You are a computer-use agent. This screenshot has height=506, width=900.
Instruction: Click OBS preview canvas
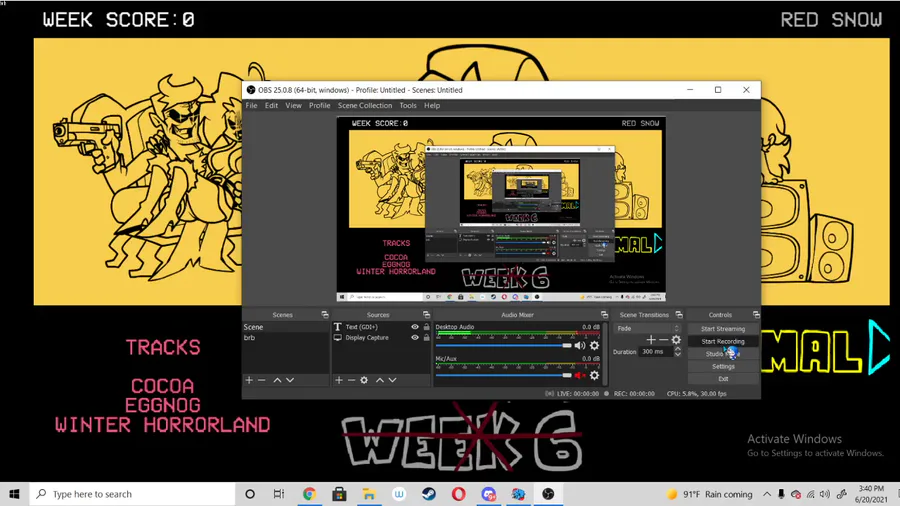(x=501, y=209)
